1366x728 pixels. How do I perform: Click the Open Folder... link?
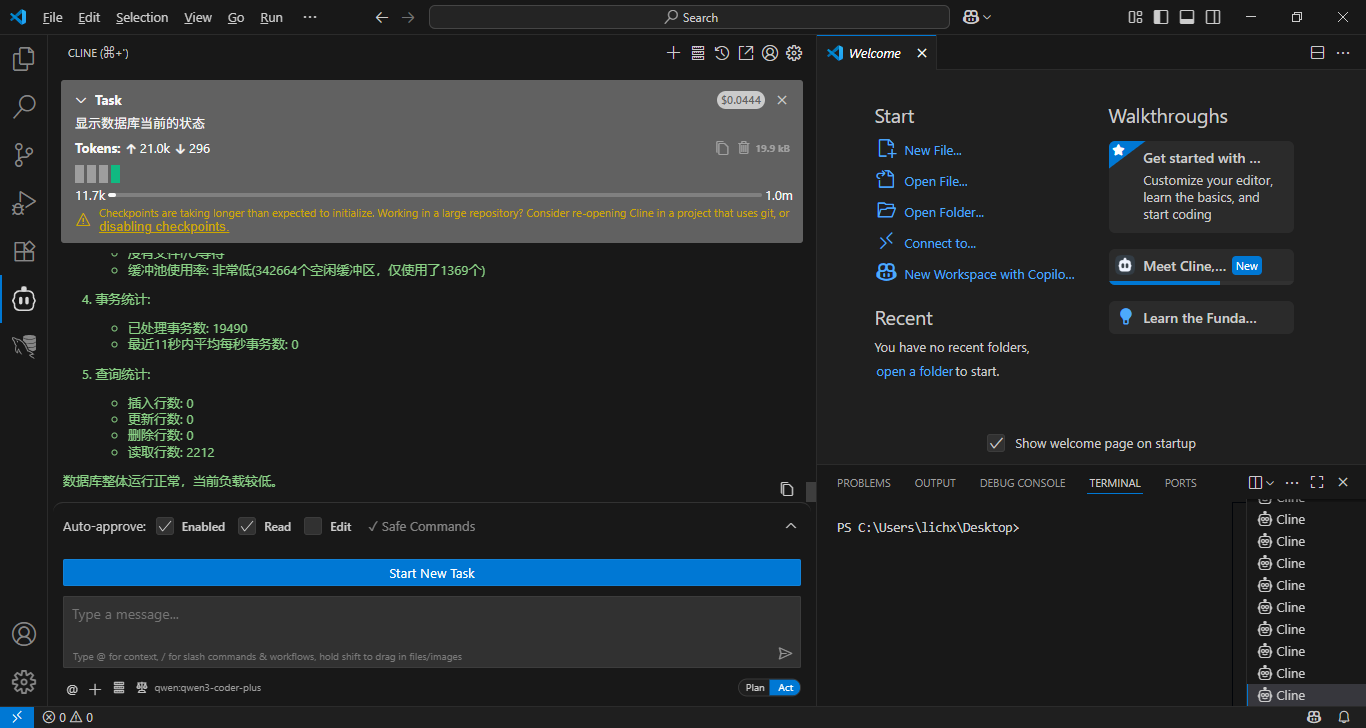[x=944, y=212]
